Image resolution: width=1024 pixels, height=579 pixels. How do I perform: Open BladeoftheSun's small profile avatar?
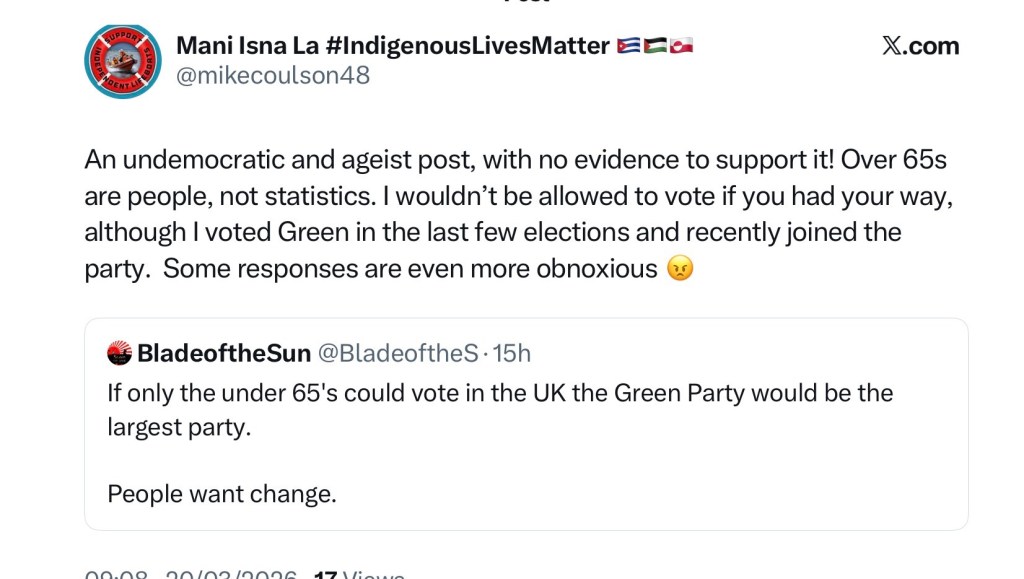[119, 352]
